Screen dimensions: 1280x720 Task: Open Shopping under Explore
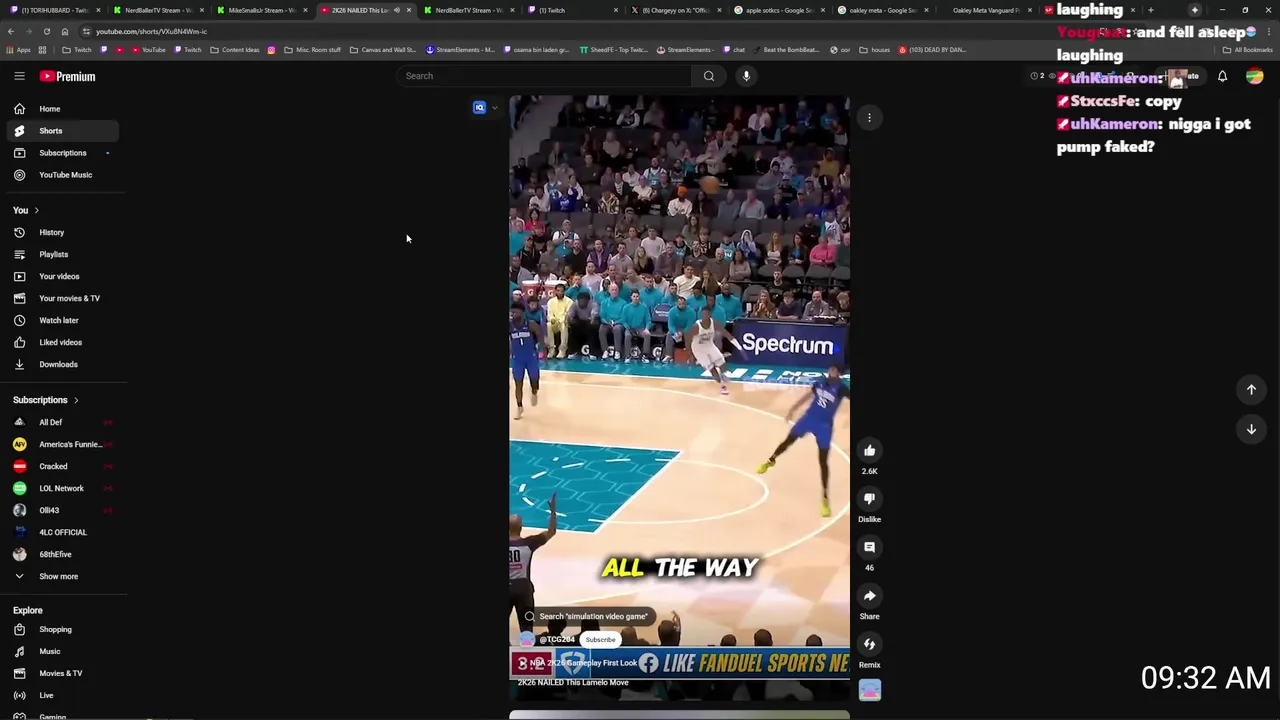point(63,629)
